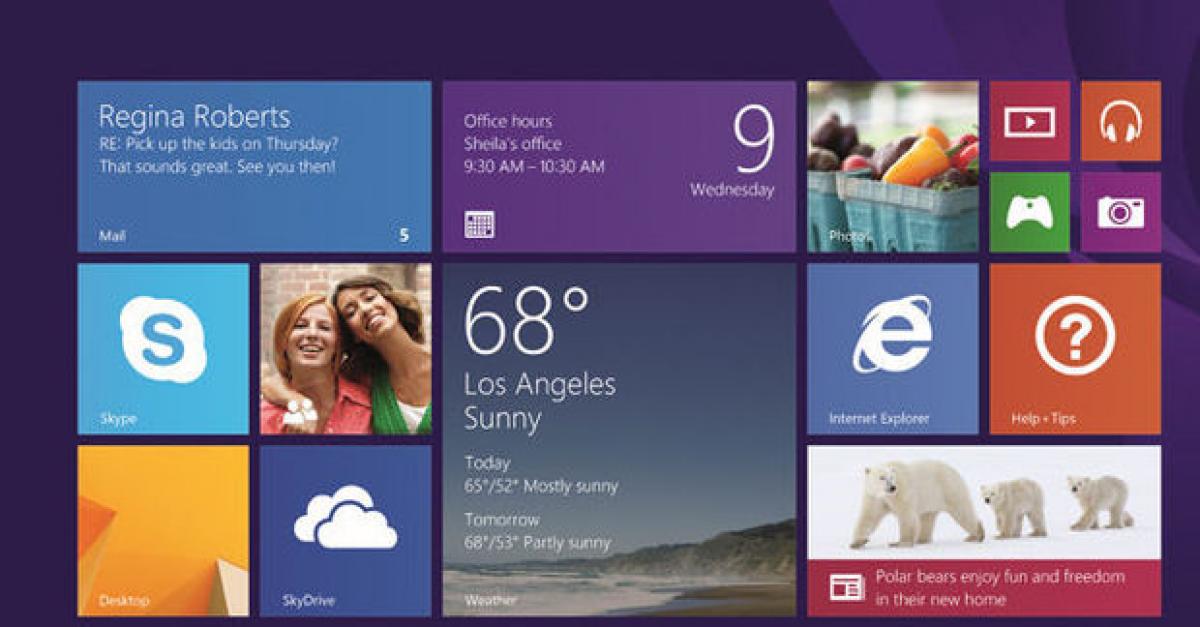The width and height of the screenshot is (1200, 627).
Task: Click the 68° temperature reading
Action: pyautogui.click(x=527, y=322)
